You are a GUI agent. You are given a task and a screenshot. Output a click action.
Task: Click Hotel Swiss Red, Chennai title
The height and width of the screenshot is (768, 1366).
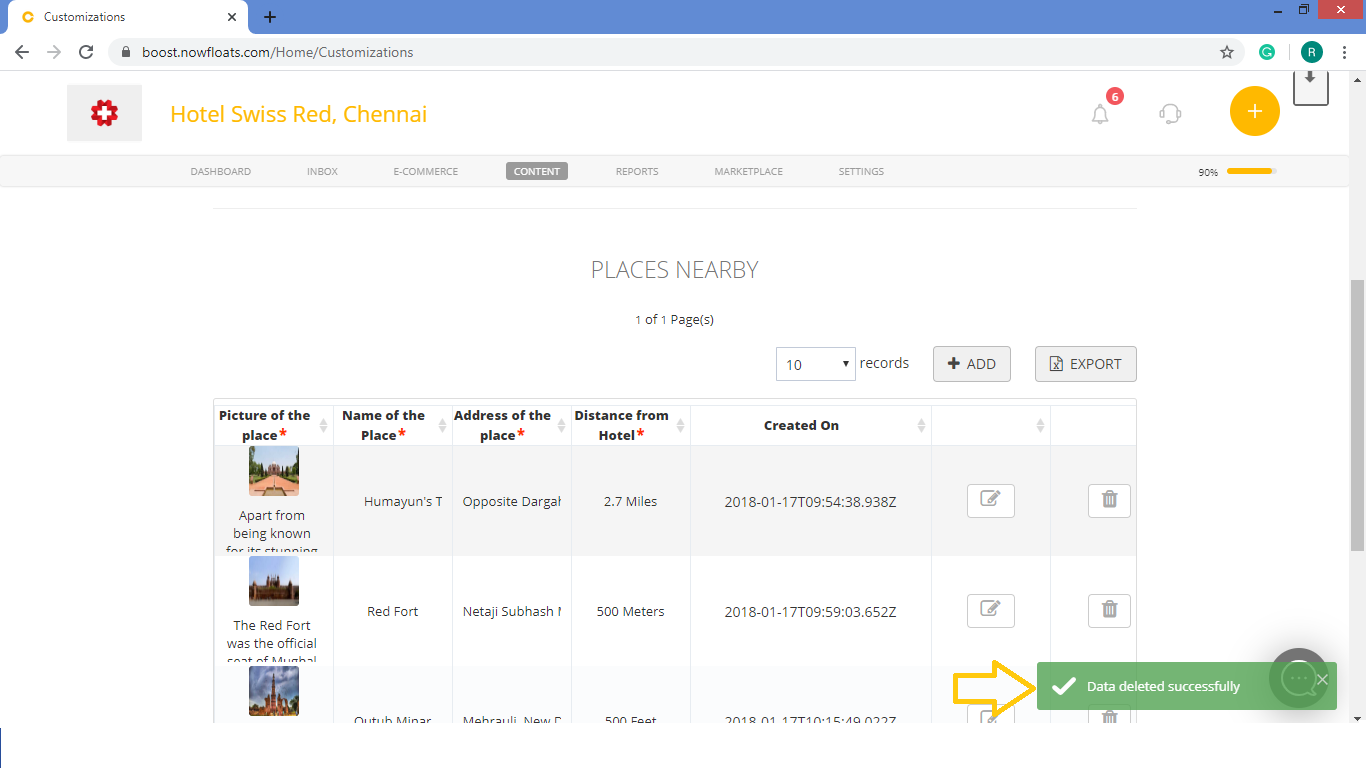coord(299,114)
